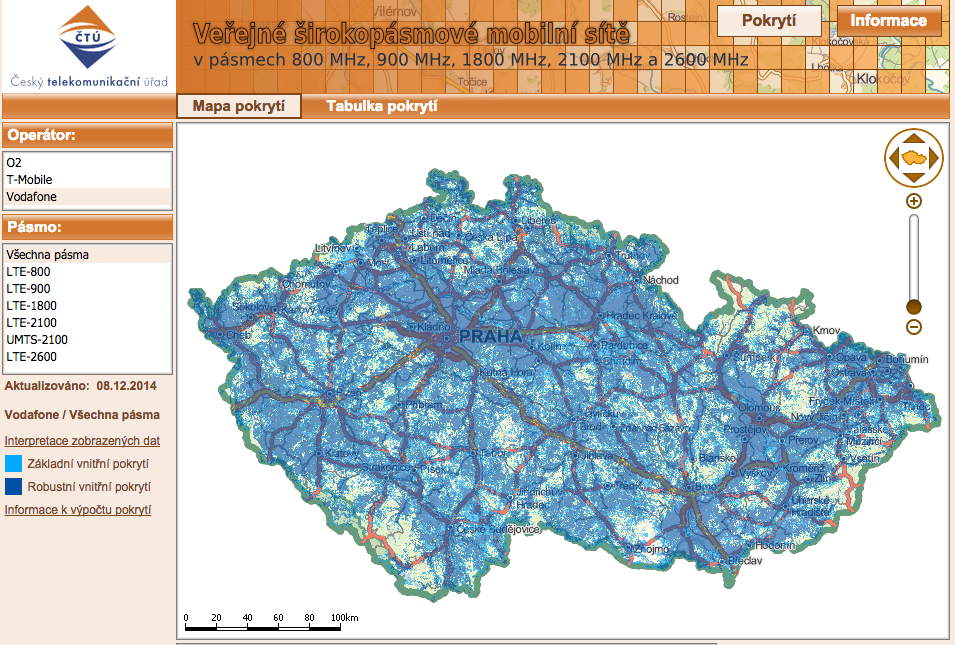
Task: Click Liberec on the map
Action: click(538, 220)
